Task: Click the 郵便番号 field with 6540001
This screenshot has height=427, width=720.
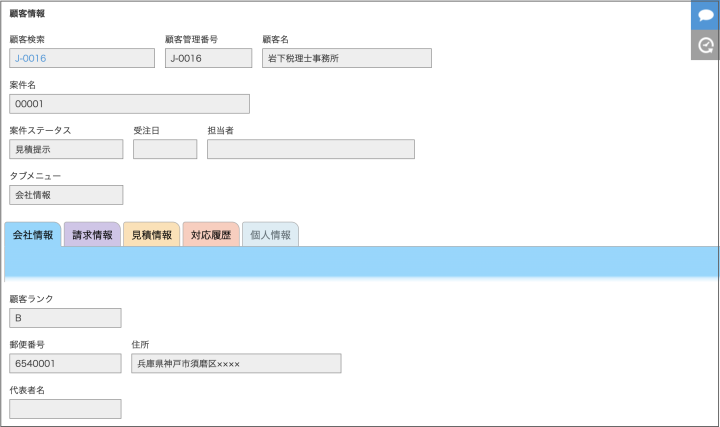Action: click(65, 363)
